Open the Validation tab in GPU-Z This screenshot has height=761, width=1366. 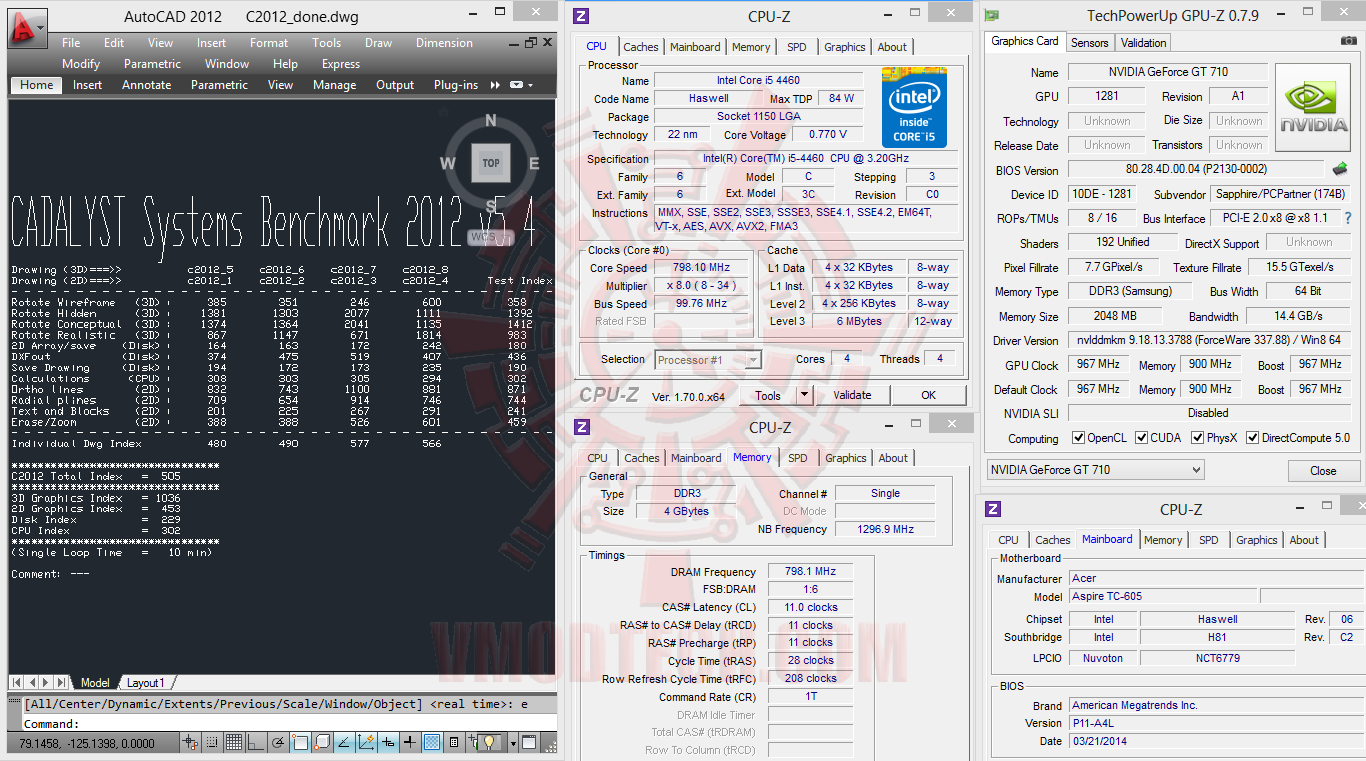pyautogui.click(x=1143, y=43)
